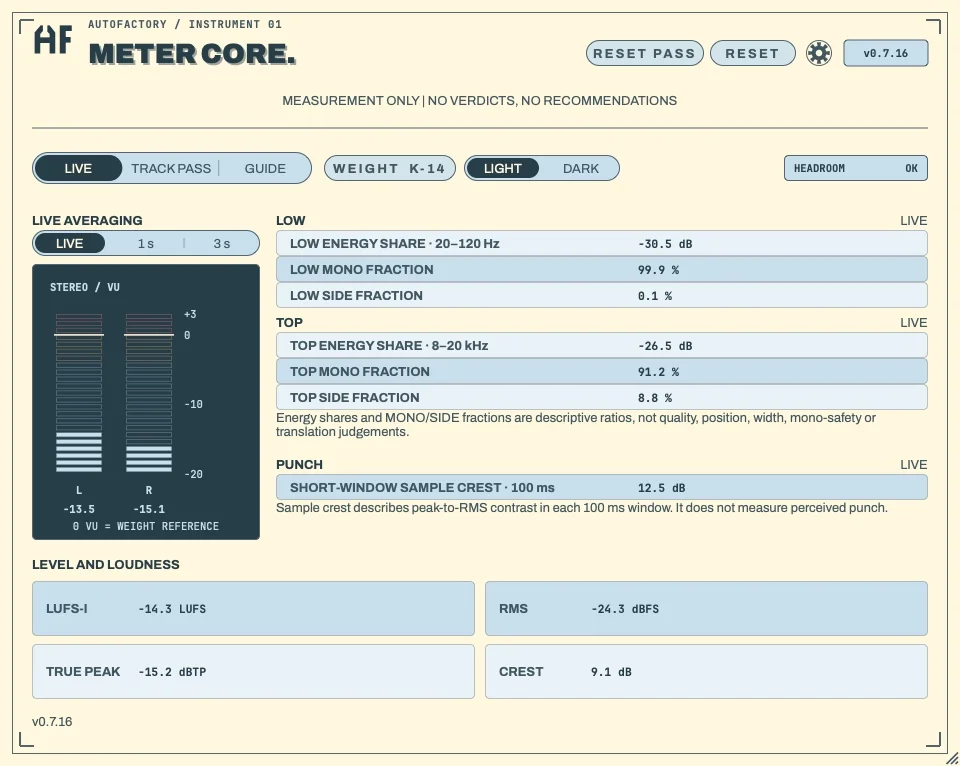Click the -30.5 dB low energy value
This screenshot has height=766, width=960.
click(x=665, y=244)
